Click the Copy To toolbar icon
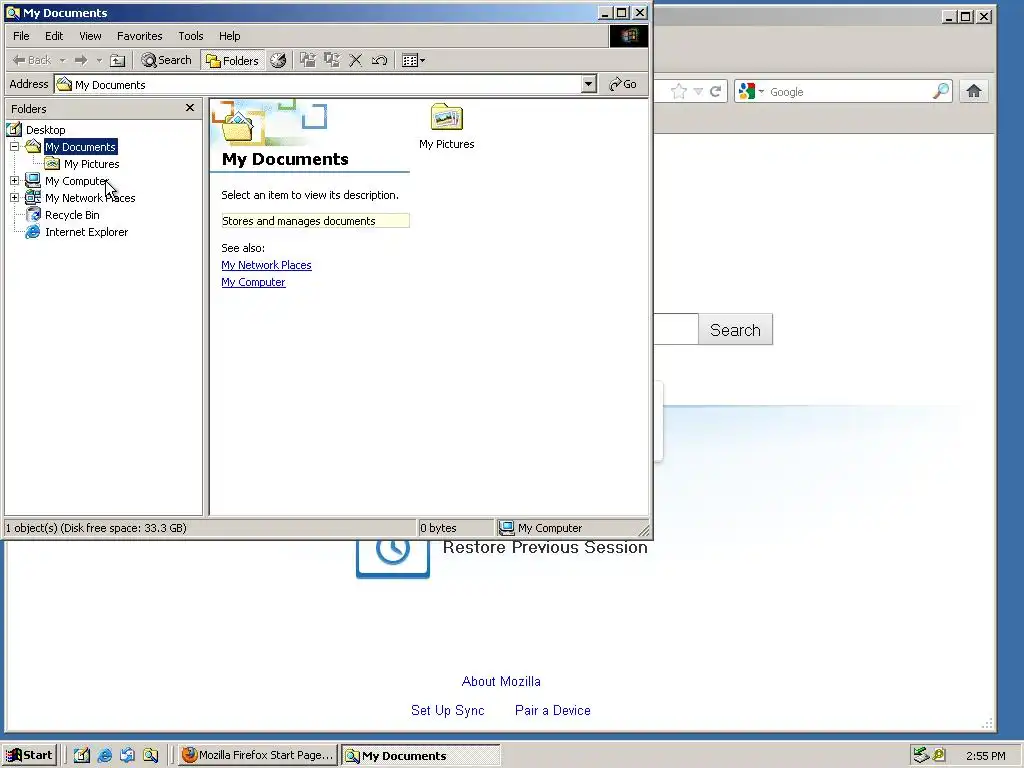This screenshot has width=1024, height=768. tap(332, 60)
